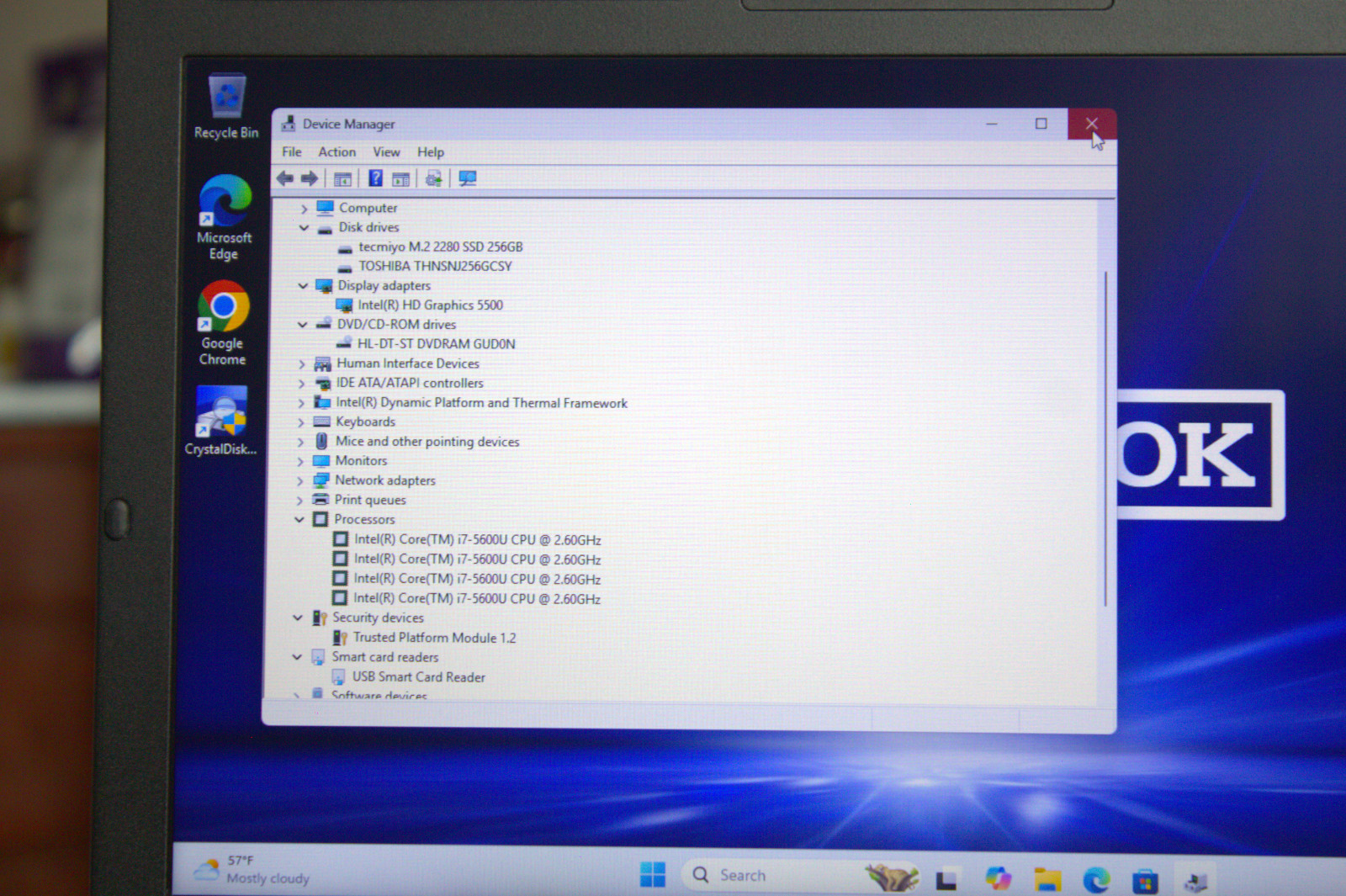The image size is (1346, 896).
Task: Click the Back arrow toolbar icon
Action: click(285, 178)
